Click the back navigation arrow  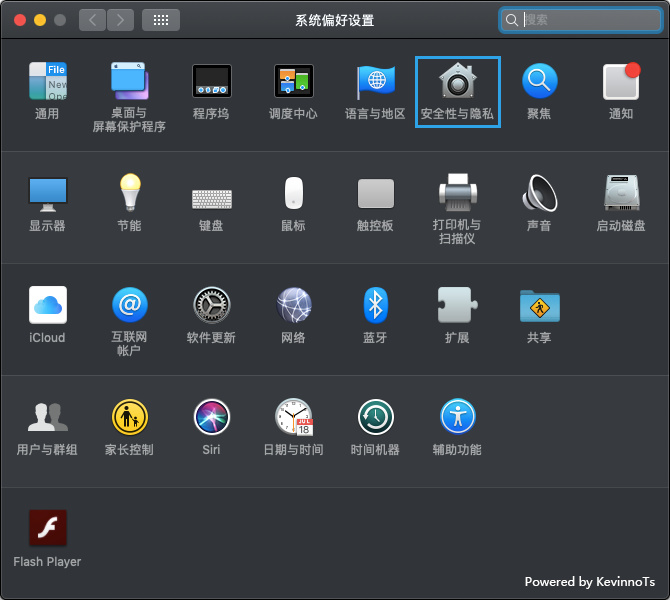92,20
